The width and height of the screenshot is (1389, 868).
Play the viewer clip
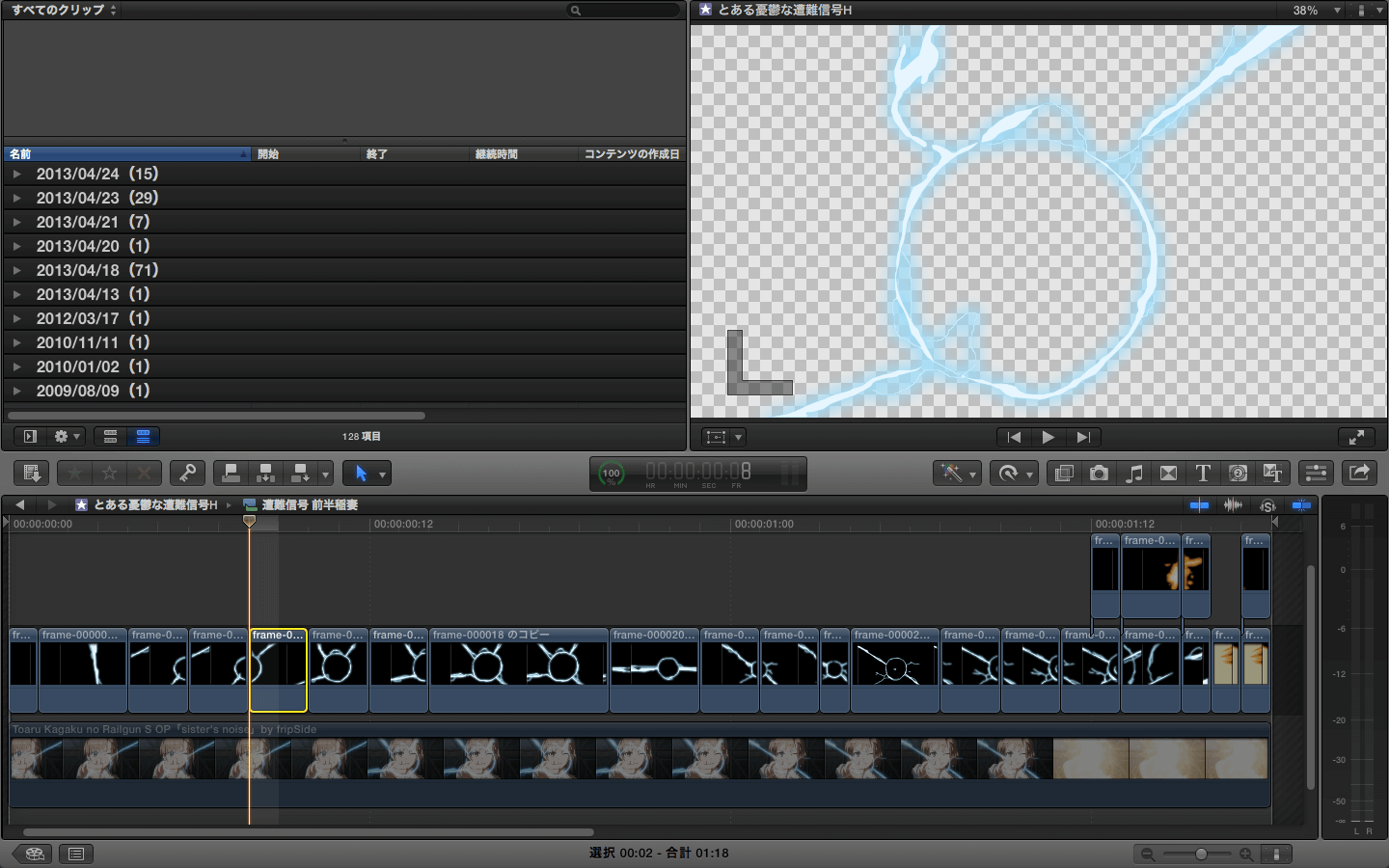1049,437
